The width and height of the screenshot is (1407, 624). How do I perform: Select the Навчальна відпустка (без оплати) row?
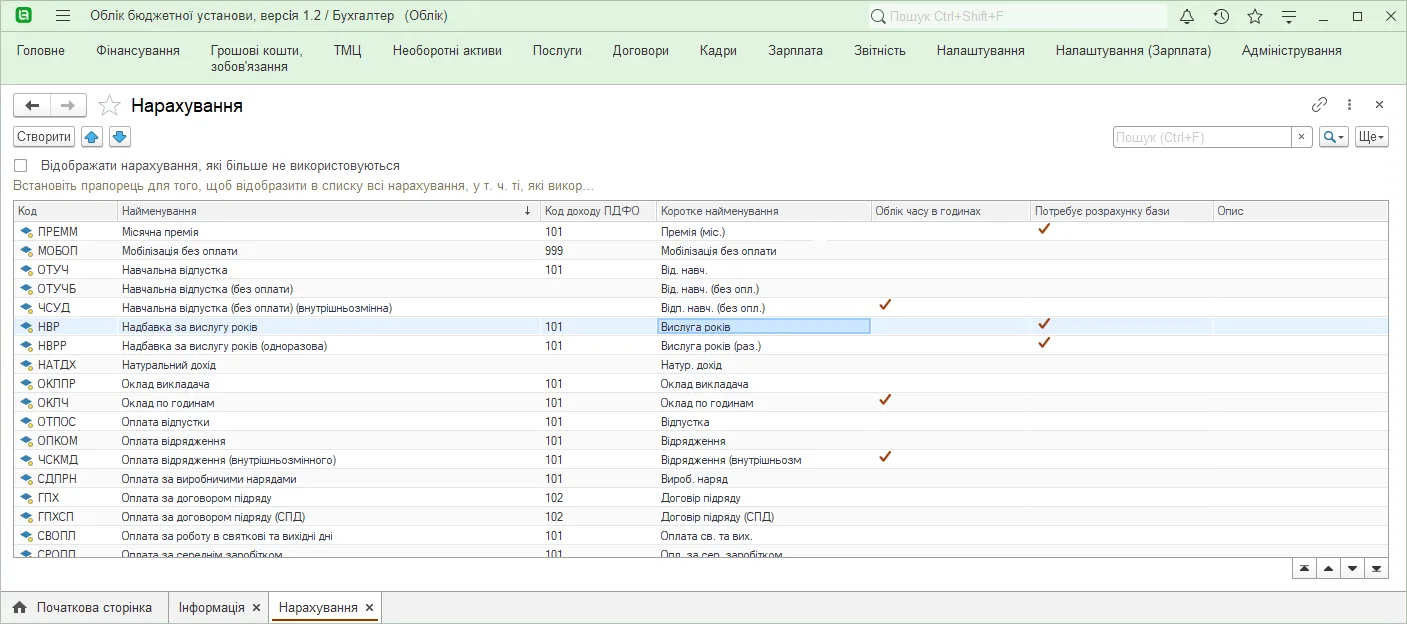pyautogui.click(x=700, y=289)
